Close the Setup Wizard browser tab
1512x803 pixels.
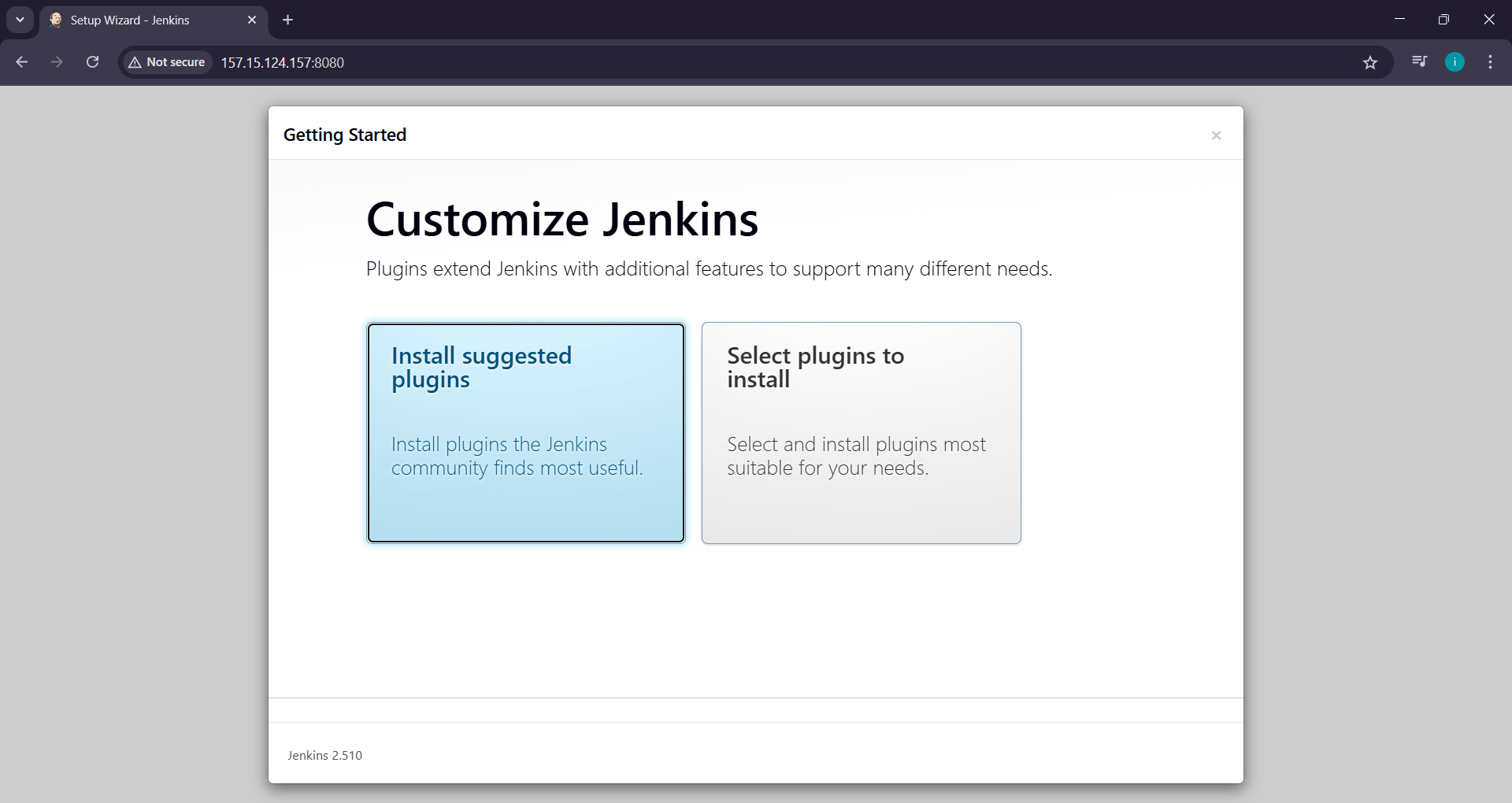(252, 20)
